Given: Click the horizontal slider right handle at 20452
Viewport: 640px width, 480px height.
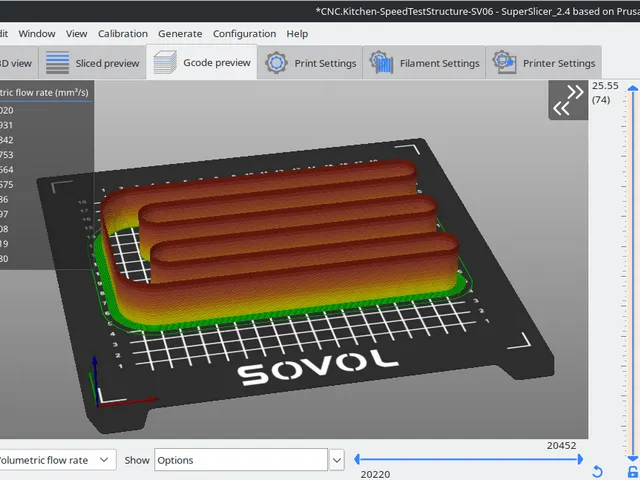Looking at the screenshot, I should click(580, 460).
